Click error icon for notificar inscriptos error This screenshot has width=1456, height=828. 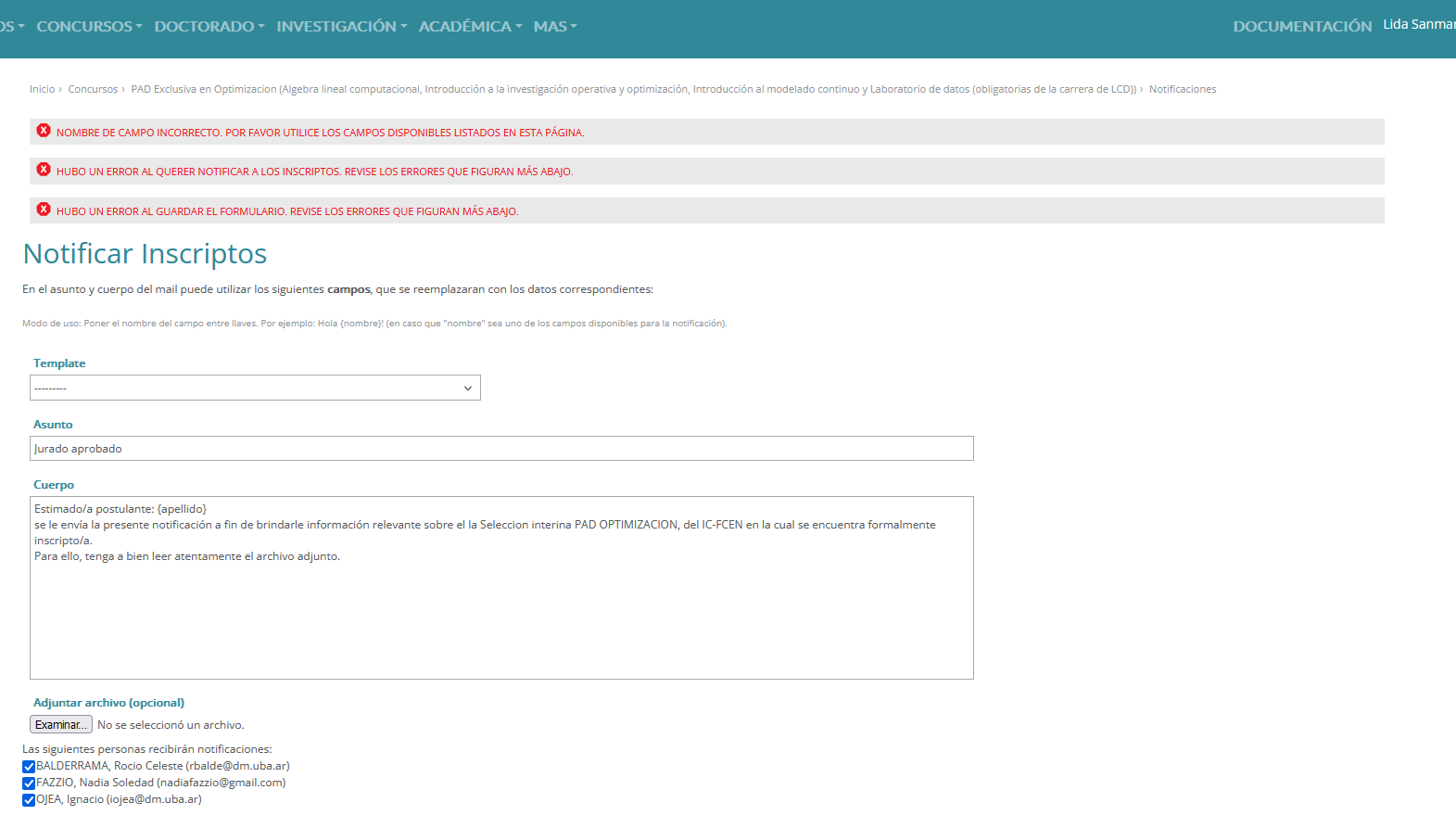[44, 170]
